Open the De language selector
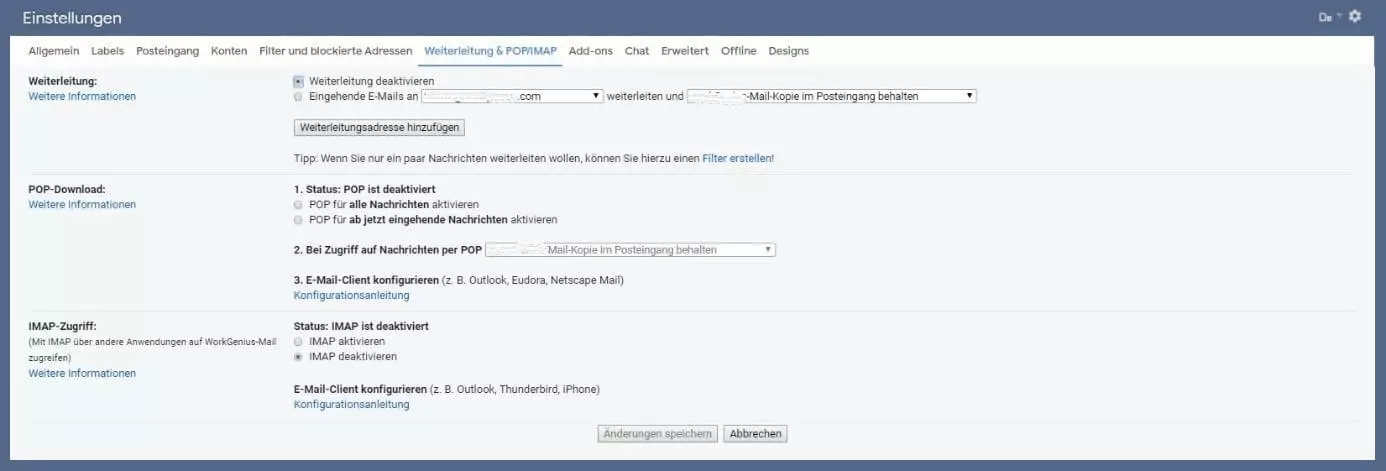Viewport: 1386px width, 471px height. click(1326, 17)
